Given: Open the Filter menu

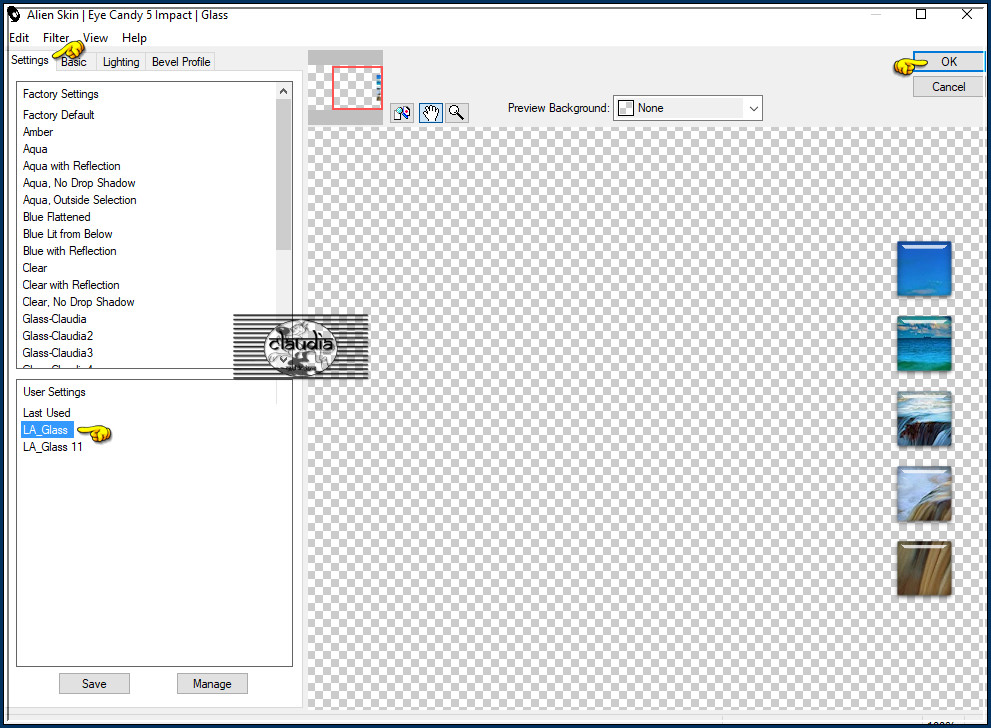Looking at the screenshot, I should pyautogui.click(x=56, y=38).
